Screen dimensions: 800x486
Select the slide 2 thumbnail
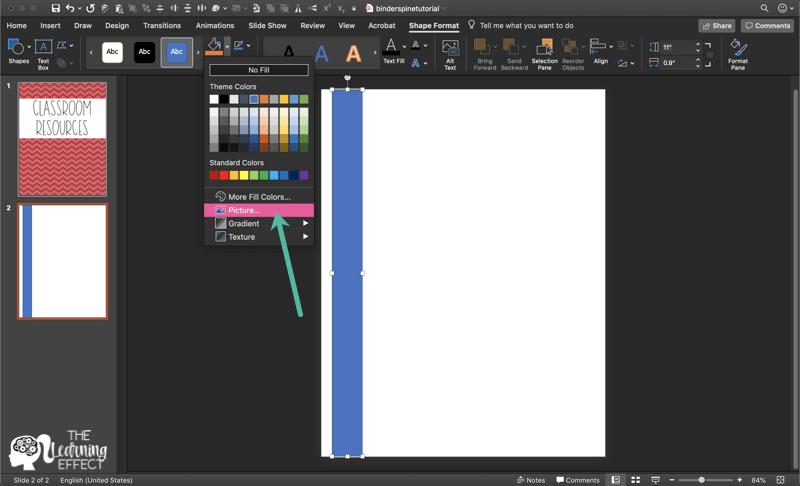[x=62, y=261]
